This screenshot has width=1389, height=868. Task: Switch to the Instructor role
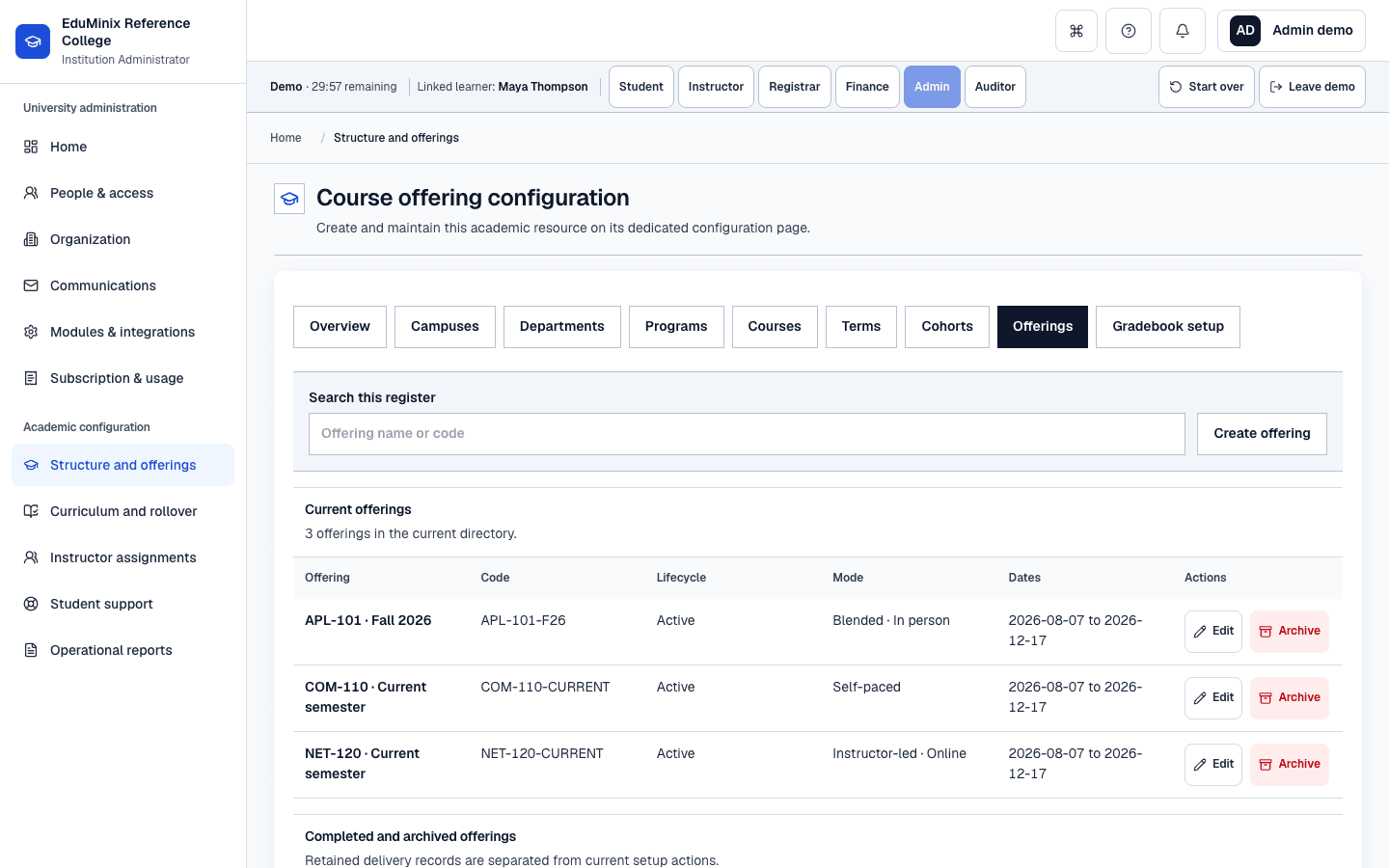(x=716, y=87)
